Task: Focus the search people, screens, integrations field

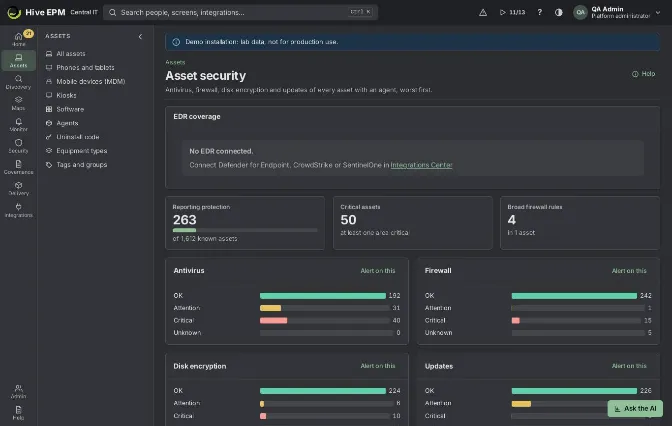Action: coord(240,12)
